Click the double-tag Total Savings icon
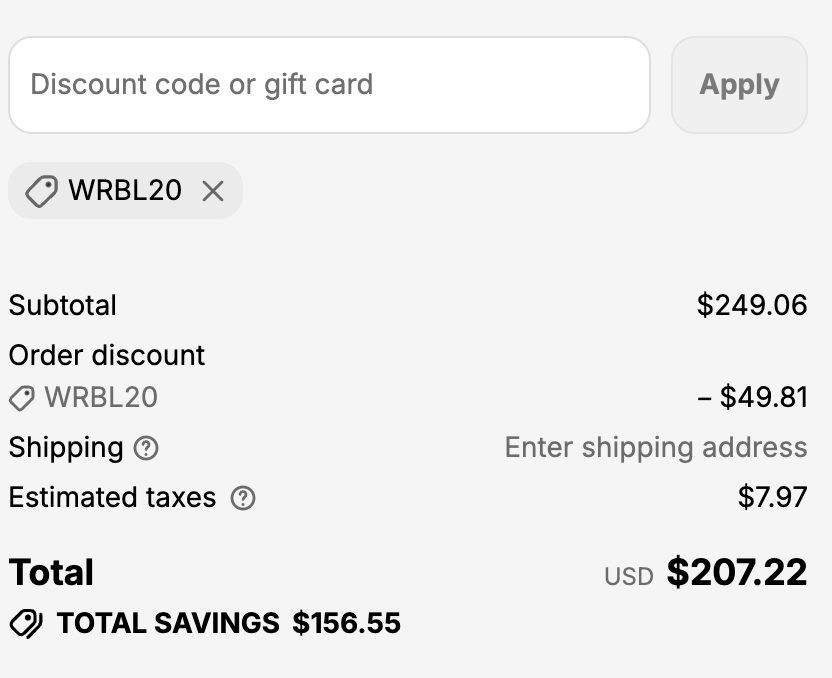This screenshot has width=832, height=678. (x=26, y=624)
